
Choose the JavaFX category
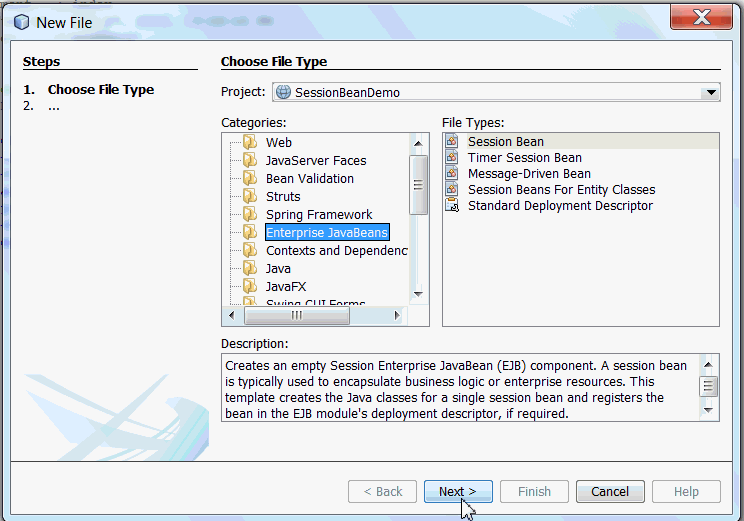pyautogui.click(x=286, y=287)
